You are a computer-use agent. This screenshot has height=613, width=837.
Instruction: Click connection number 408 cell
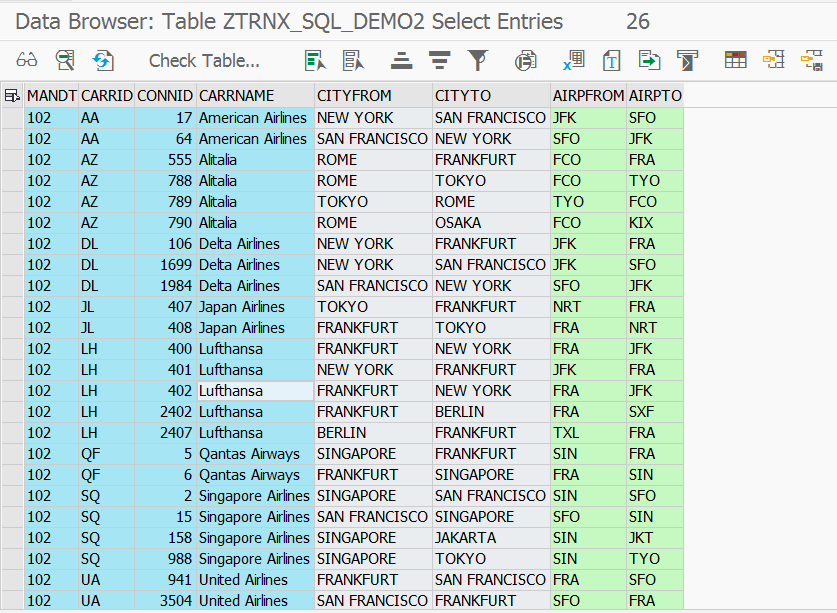(165, 328)
